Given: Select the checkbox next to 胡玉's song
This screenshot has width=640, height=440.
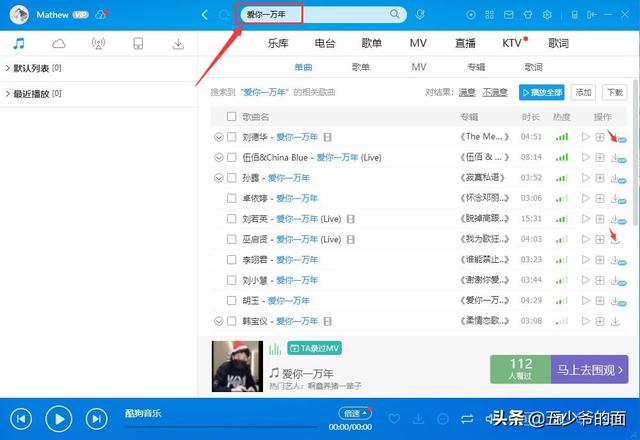Looking at the screenshot, I should [232, 300].
